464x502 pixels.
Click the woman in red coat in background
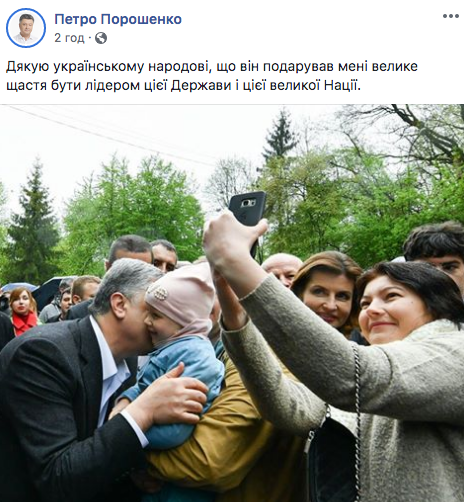click(x=24, y=313)
